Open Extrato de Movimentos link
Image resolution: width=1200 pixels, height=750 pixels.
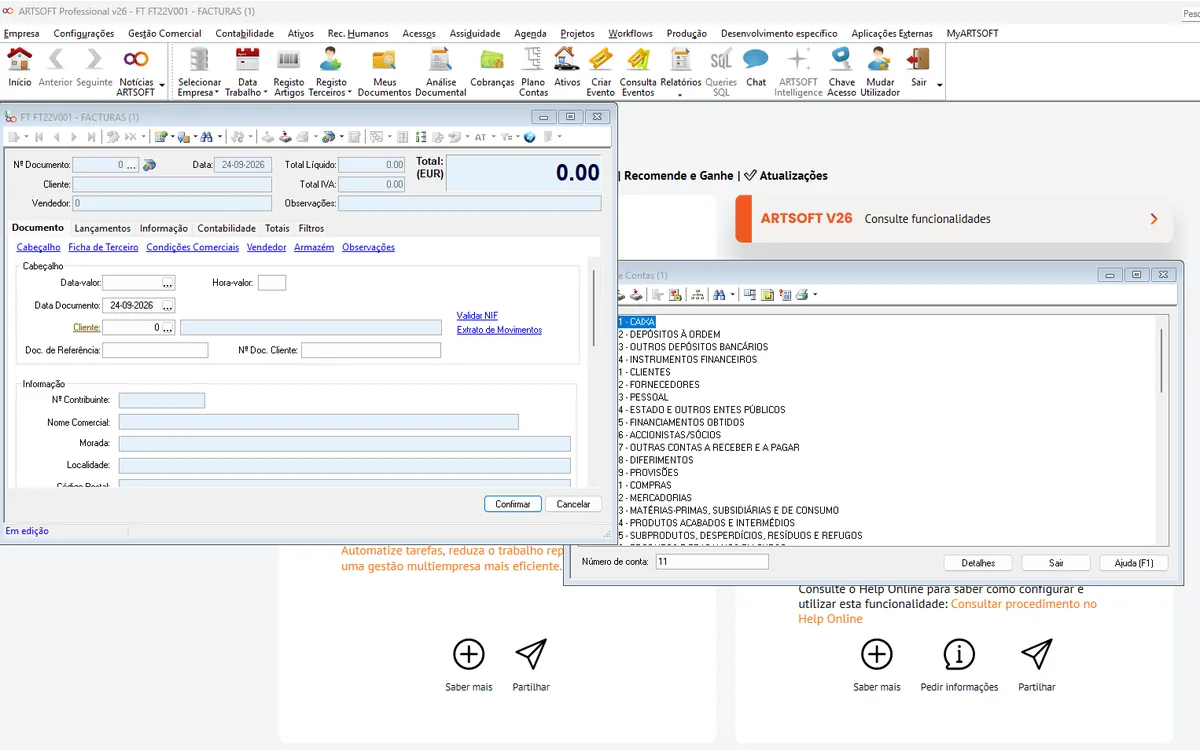pyautogui.click(x=499, y=330)
